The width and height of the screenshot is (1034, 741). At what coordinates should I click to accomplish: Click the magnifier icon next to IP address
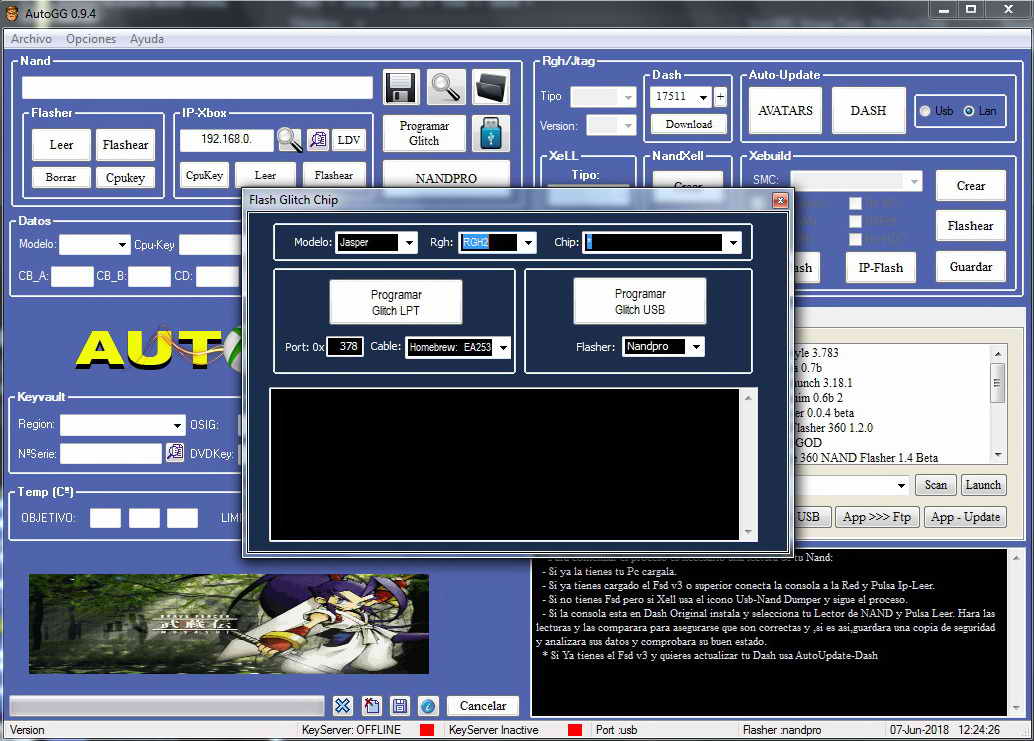tap(289, 140)
